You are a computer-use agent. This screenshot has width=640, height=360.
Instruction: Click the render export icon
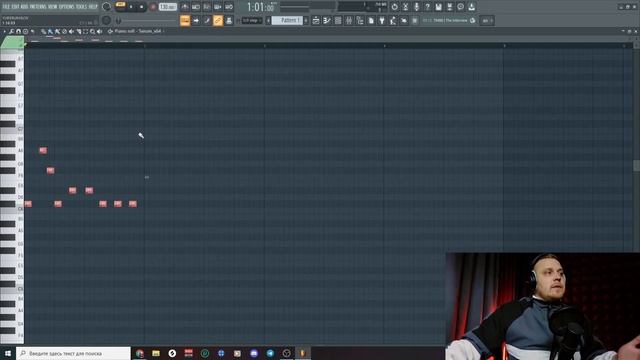pyautogui.click(x=449, y=7)
